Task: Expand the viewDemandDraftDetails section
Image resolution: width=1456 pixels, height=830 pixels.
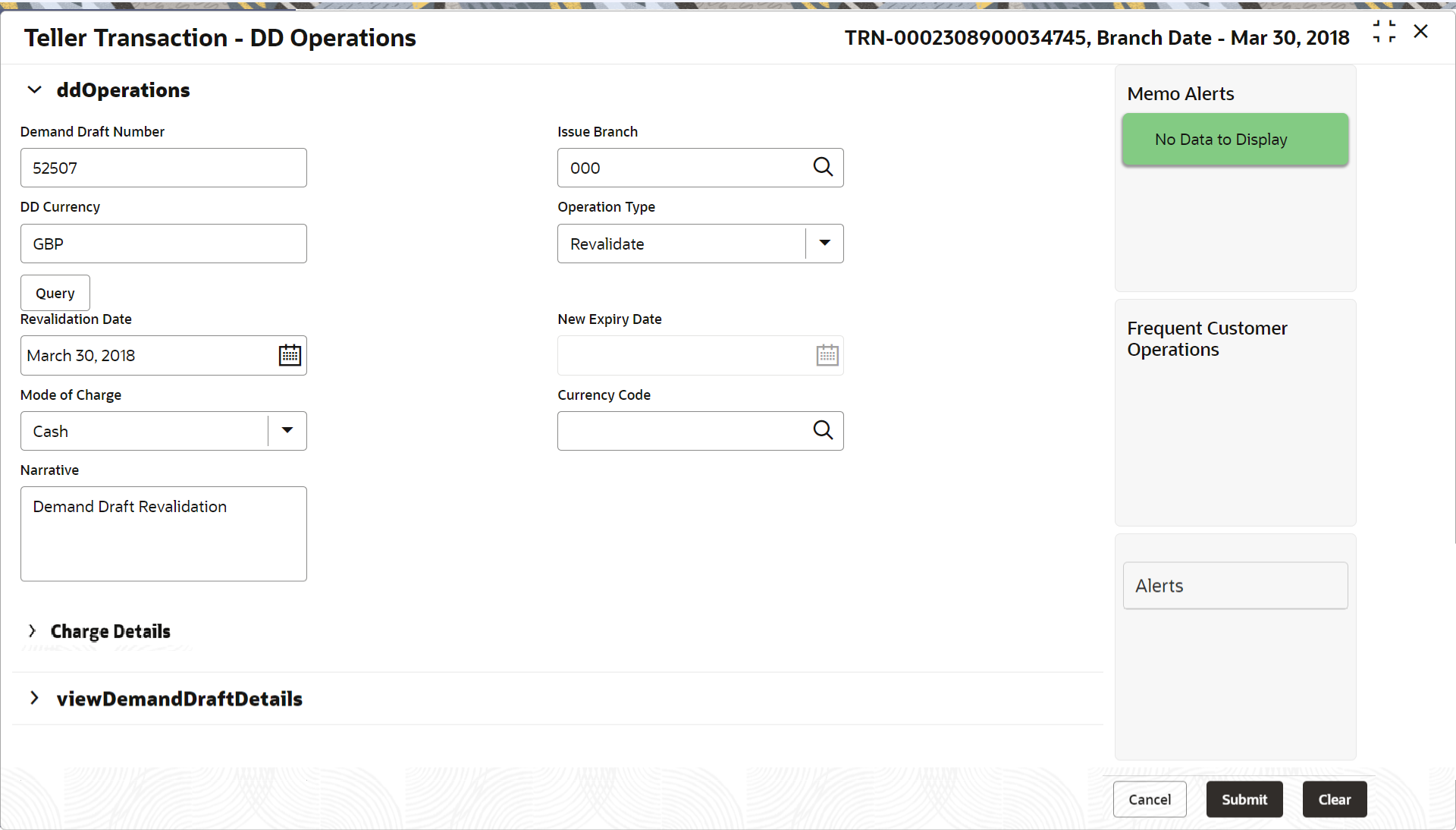Action: (34, 698)
